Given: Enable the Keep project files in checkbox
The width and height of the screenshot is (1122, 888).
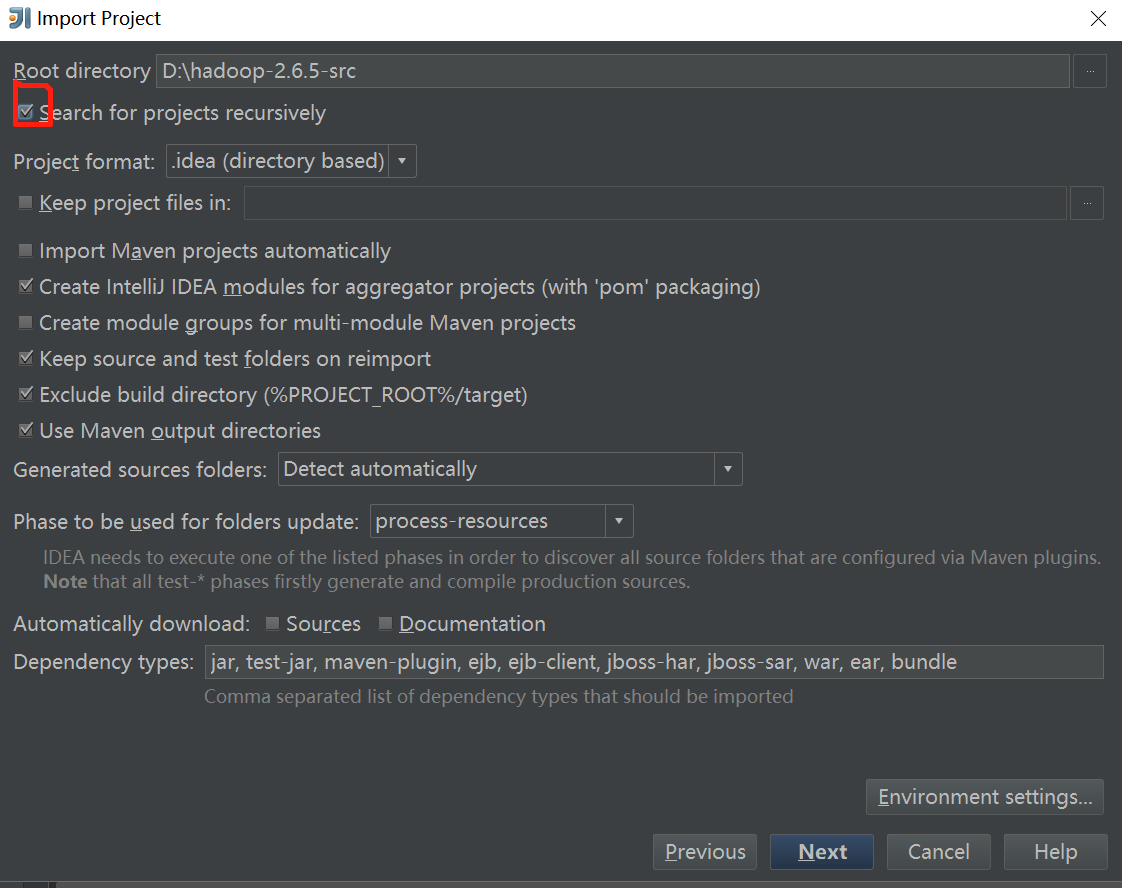Looking at the screenshot, I should pyautogui.click(x=25, y=202).
